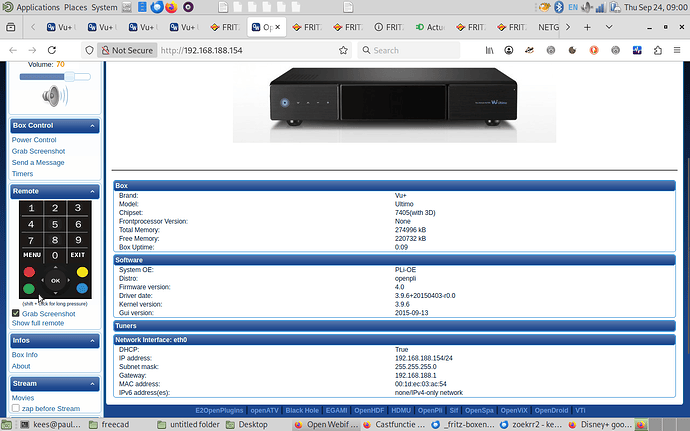Viewport: 690px width, 431px height.
Task: Click the system volume icon in top panel
Action: [586, 7]
